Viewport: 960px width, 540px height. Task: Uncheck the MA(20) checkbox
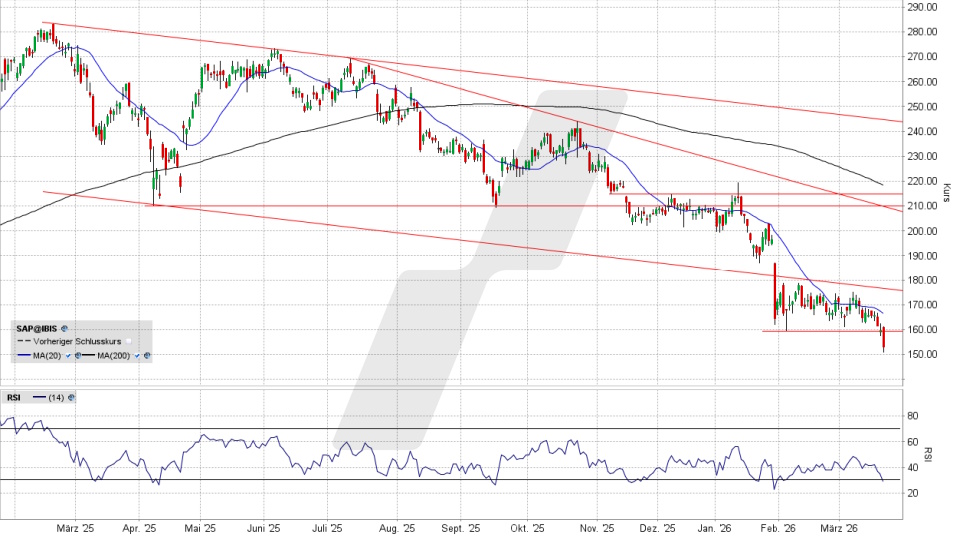(68, 355)
